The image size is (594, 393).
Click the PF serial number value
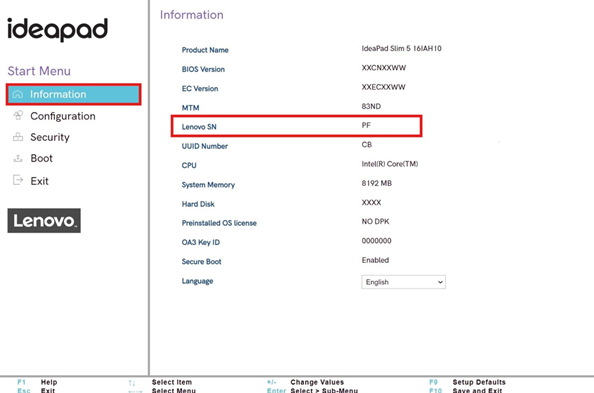pos(366,125)
